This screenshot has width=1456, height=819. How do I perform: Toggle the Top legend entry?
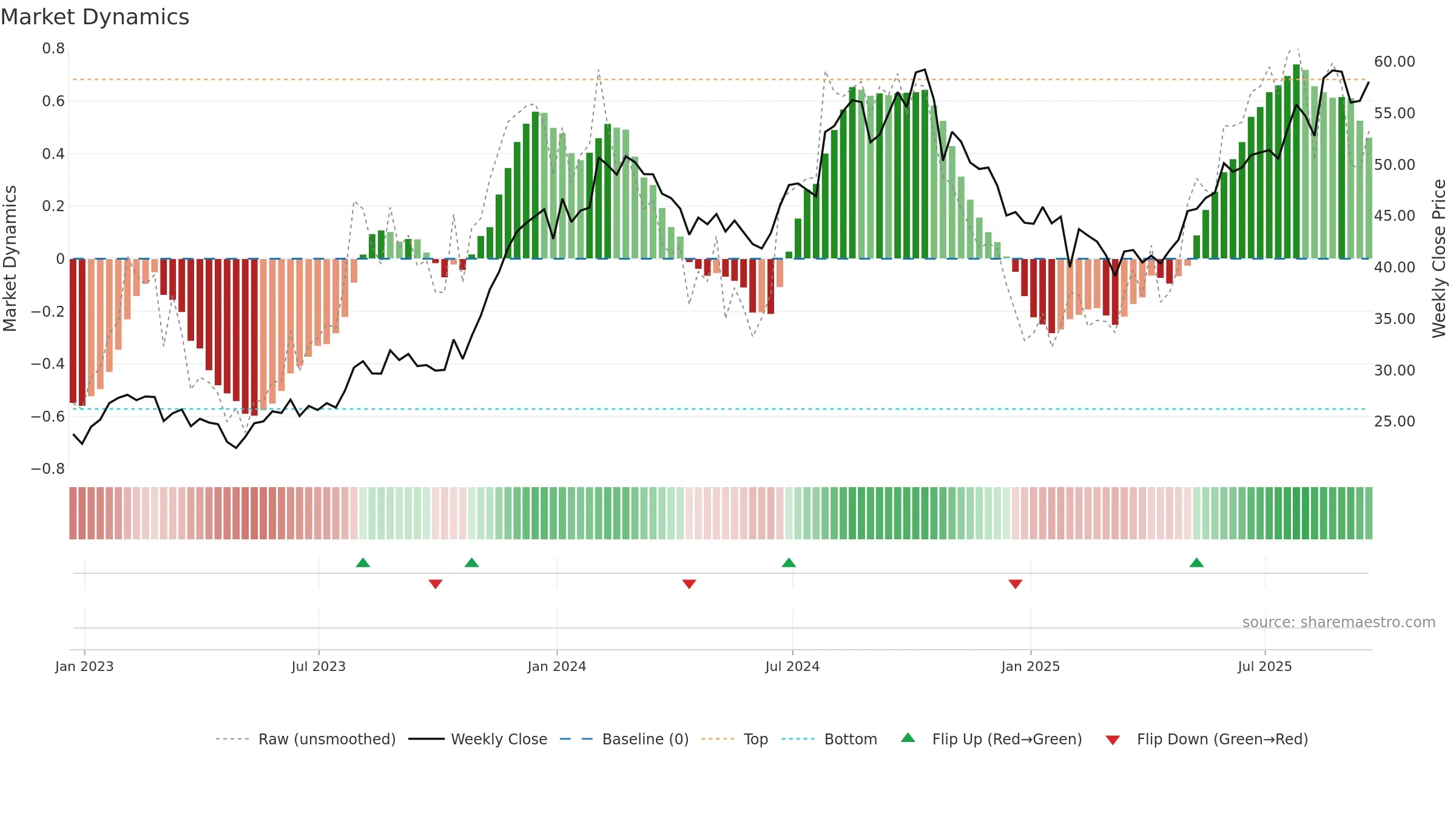734,739
